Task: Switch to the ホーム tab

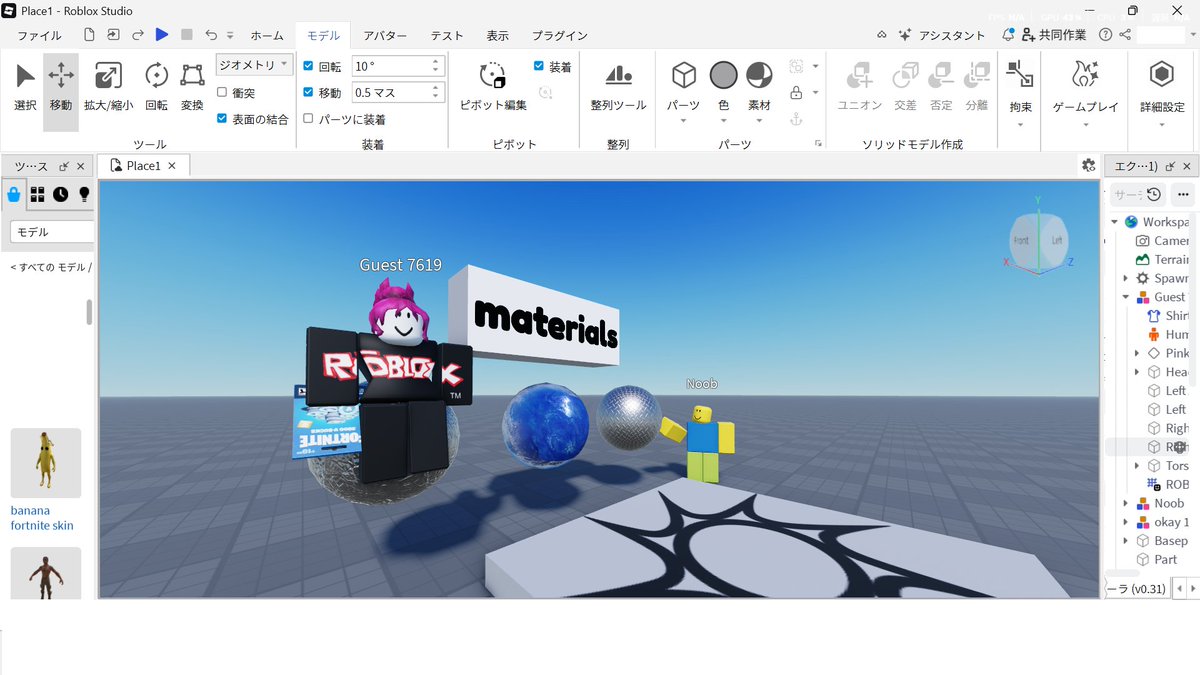Action: pyautogui.click(x=267, y=35)
